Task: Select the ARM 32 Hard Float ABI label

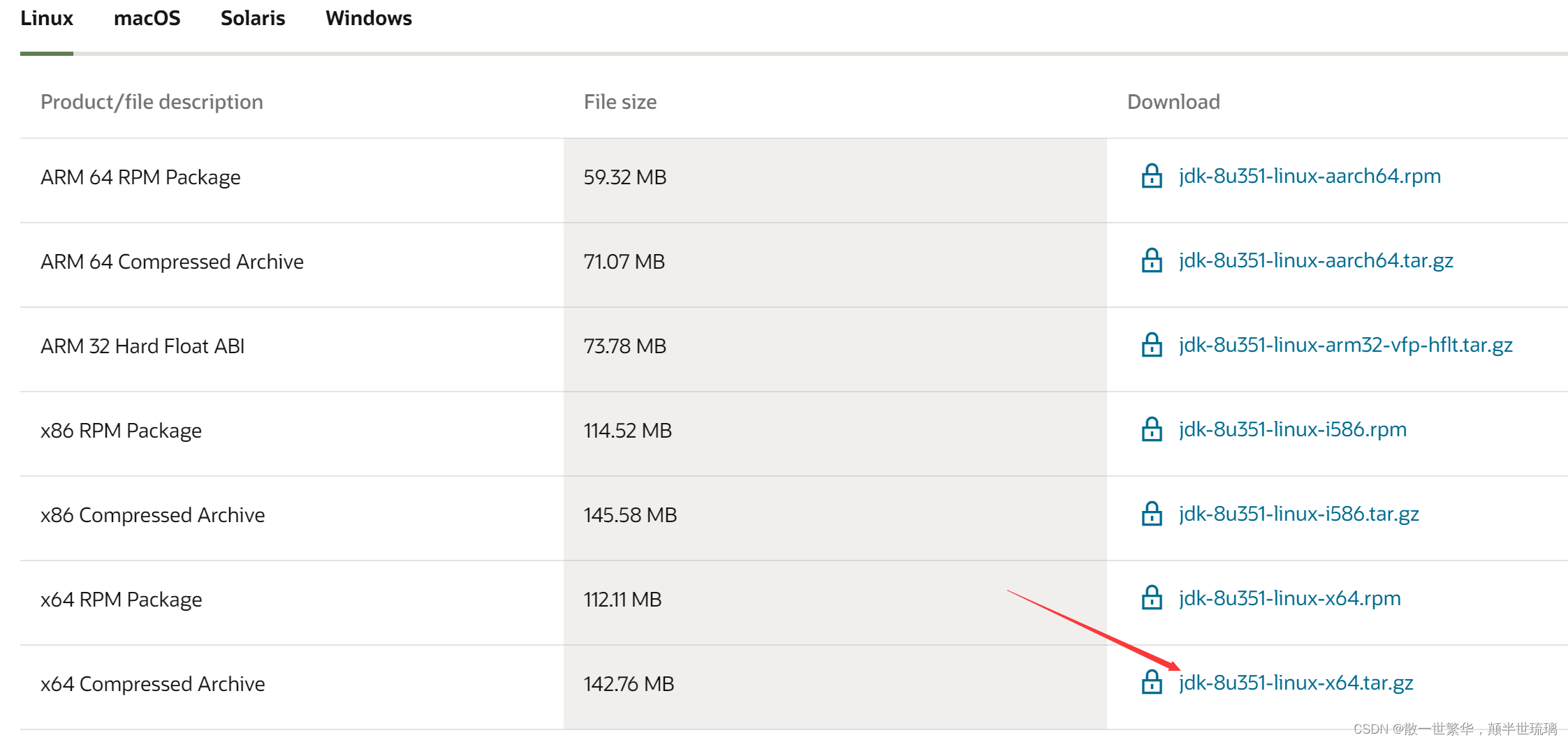Action: click(142, 346)
